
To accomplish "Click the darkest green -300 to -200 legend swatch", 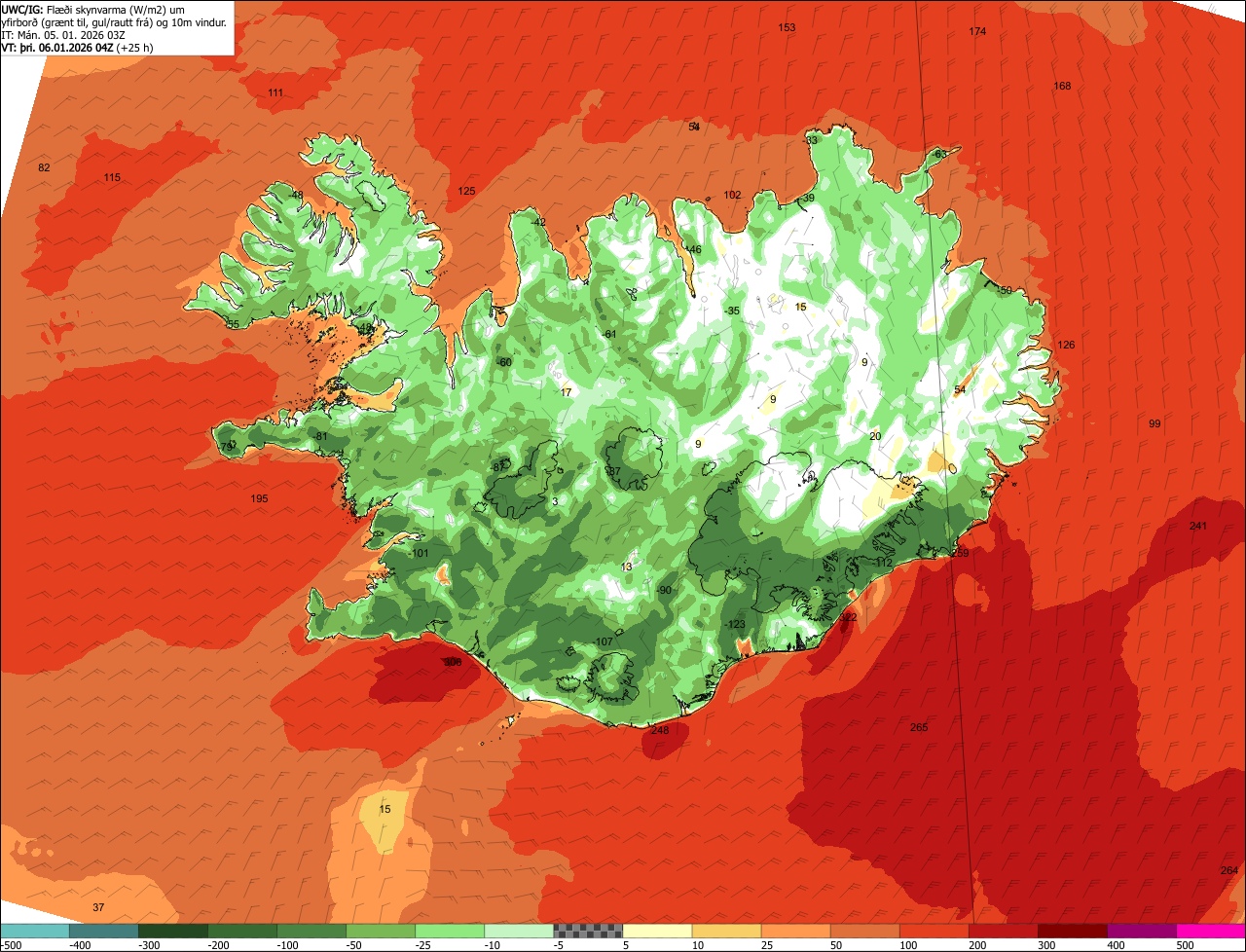I will 172,930.
